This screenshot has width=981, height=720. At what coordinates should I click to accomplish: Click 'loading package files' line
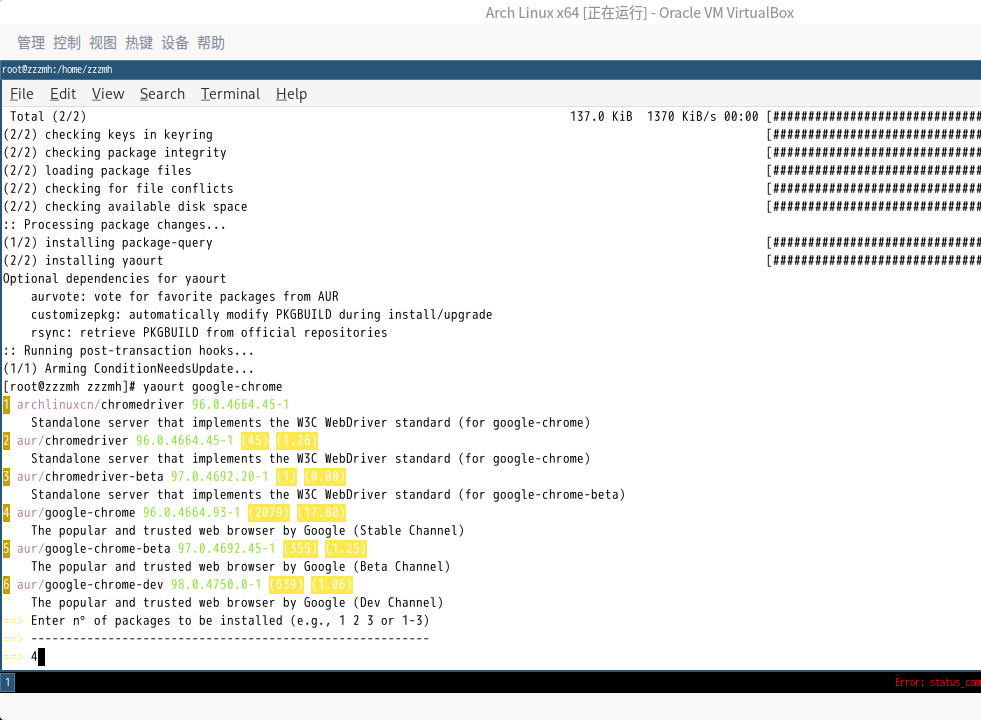pyautogui.click(x=98, y=171)
